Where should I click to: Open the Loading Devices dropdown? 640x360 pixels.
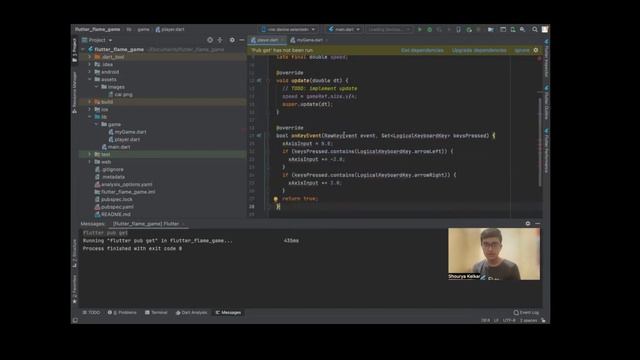[x=389, y=29]
